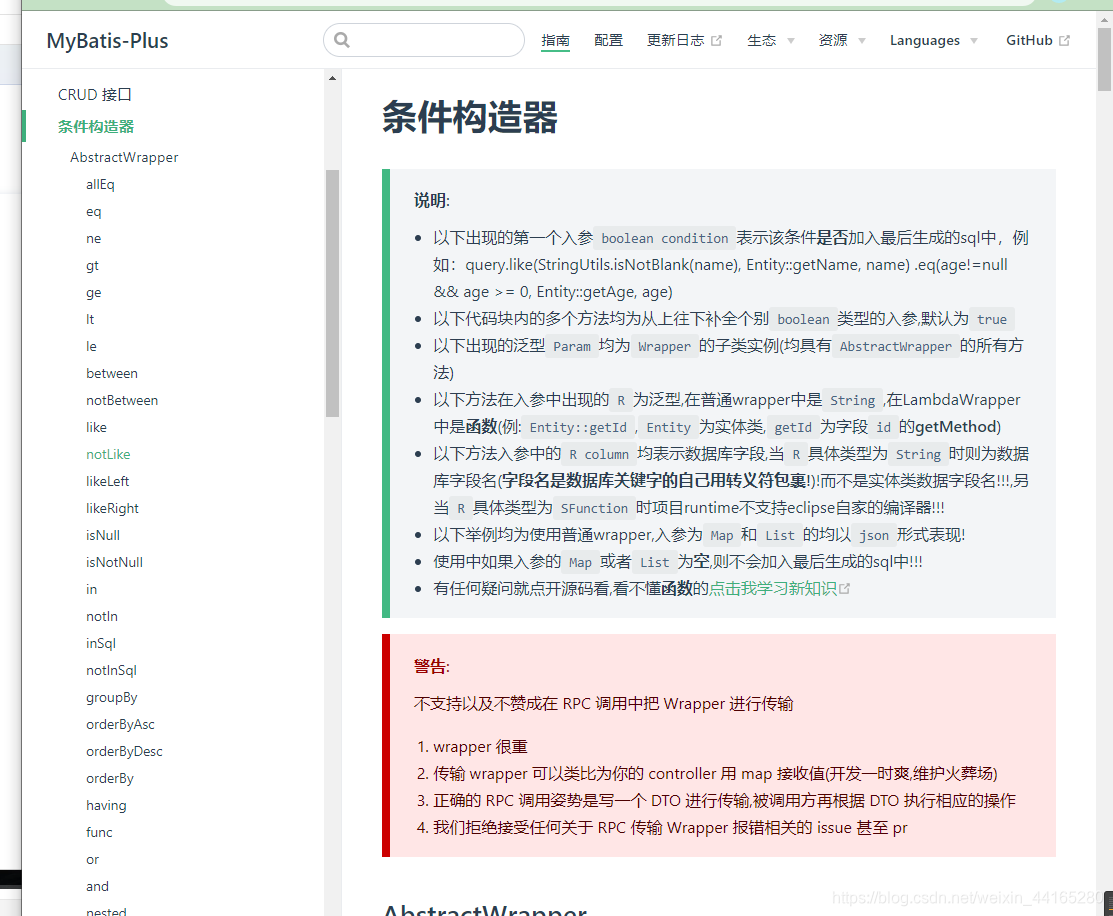Open the Languages dropdown
The width and height of the screenshot is (1113, 916).
point(933,40)
